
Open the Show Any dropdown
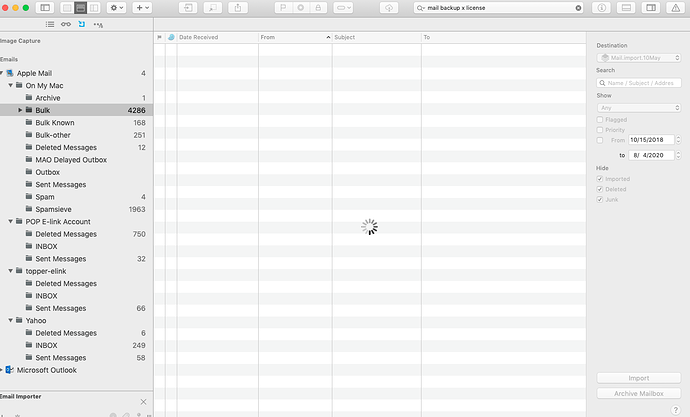point(639,108)
